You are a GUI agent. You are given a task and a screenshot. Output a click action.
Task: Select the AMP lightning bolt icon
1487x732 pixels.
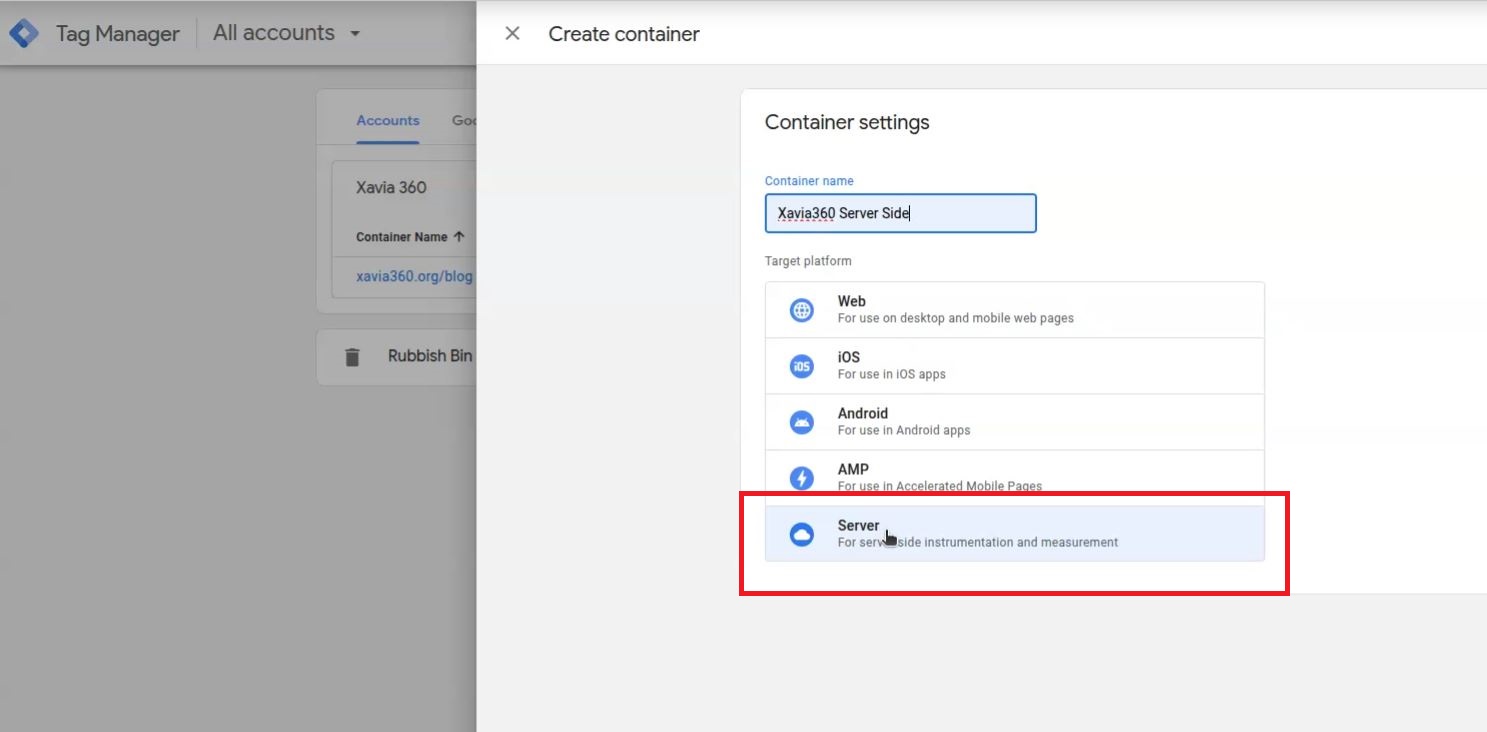point(802,478)
